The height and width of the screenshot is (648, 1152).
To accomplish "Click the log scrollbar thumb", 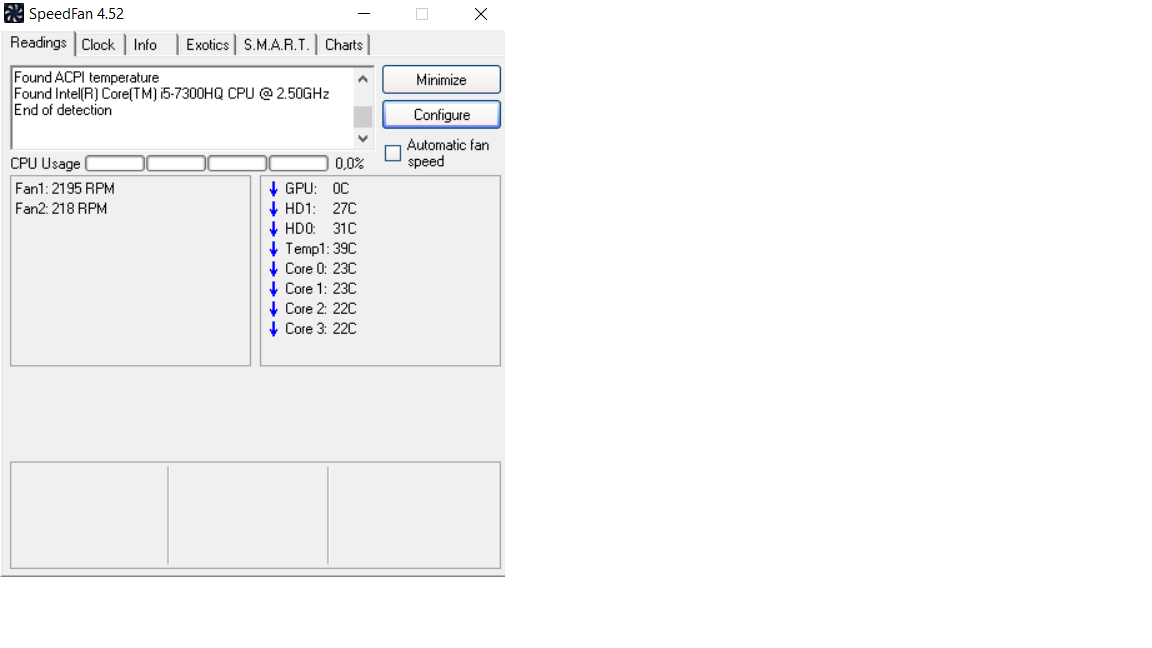I will tap(363, 116).
